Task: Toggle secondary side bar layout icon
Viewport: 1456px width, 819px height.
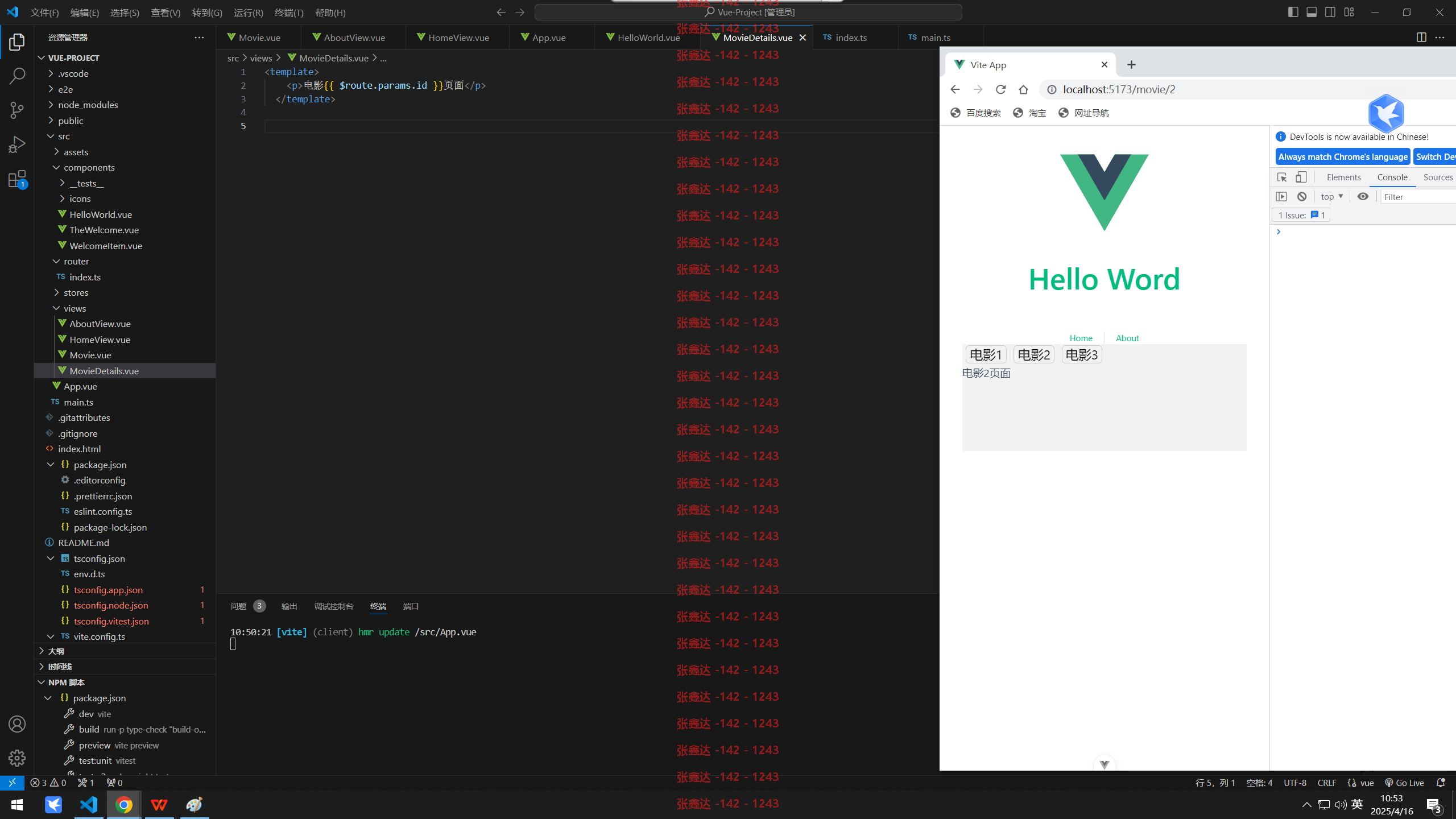Action: pyautogui.click(x=1330, y=12)
